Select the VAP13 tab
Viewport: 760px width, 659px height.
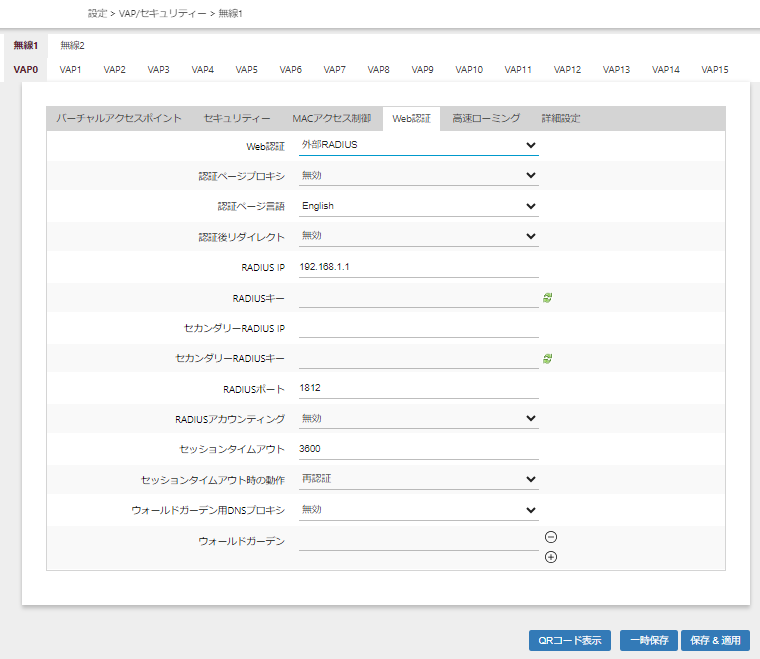[617, 70]
